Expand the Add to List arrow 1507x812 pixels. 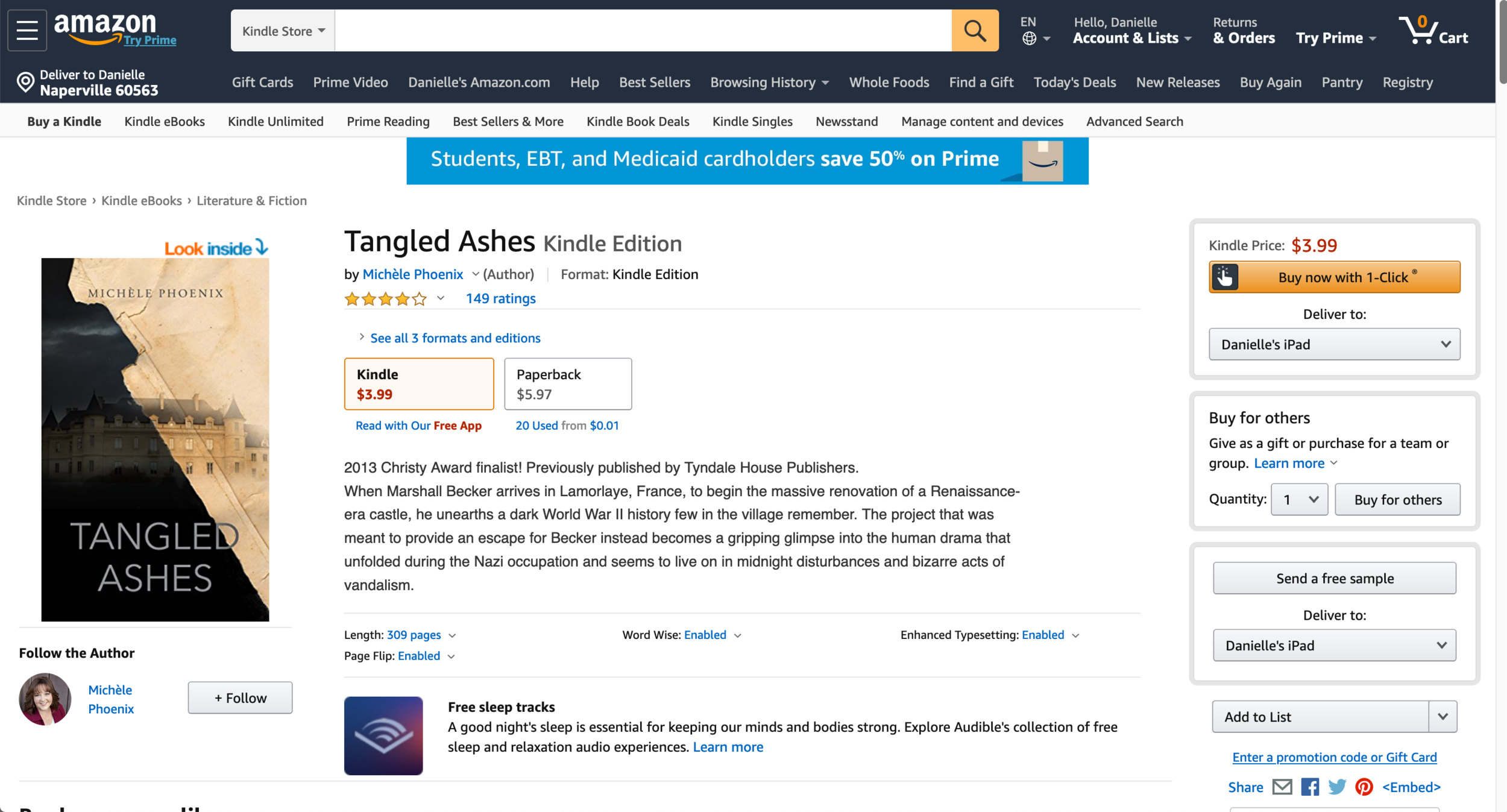[x=1443, y=717]
